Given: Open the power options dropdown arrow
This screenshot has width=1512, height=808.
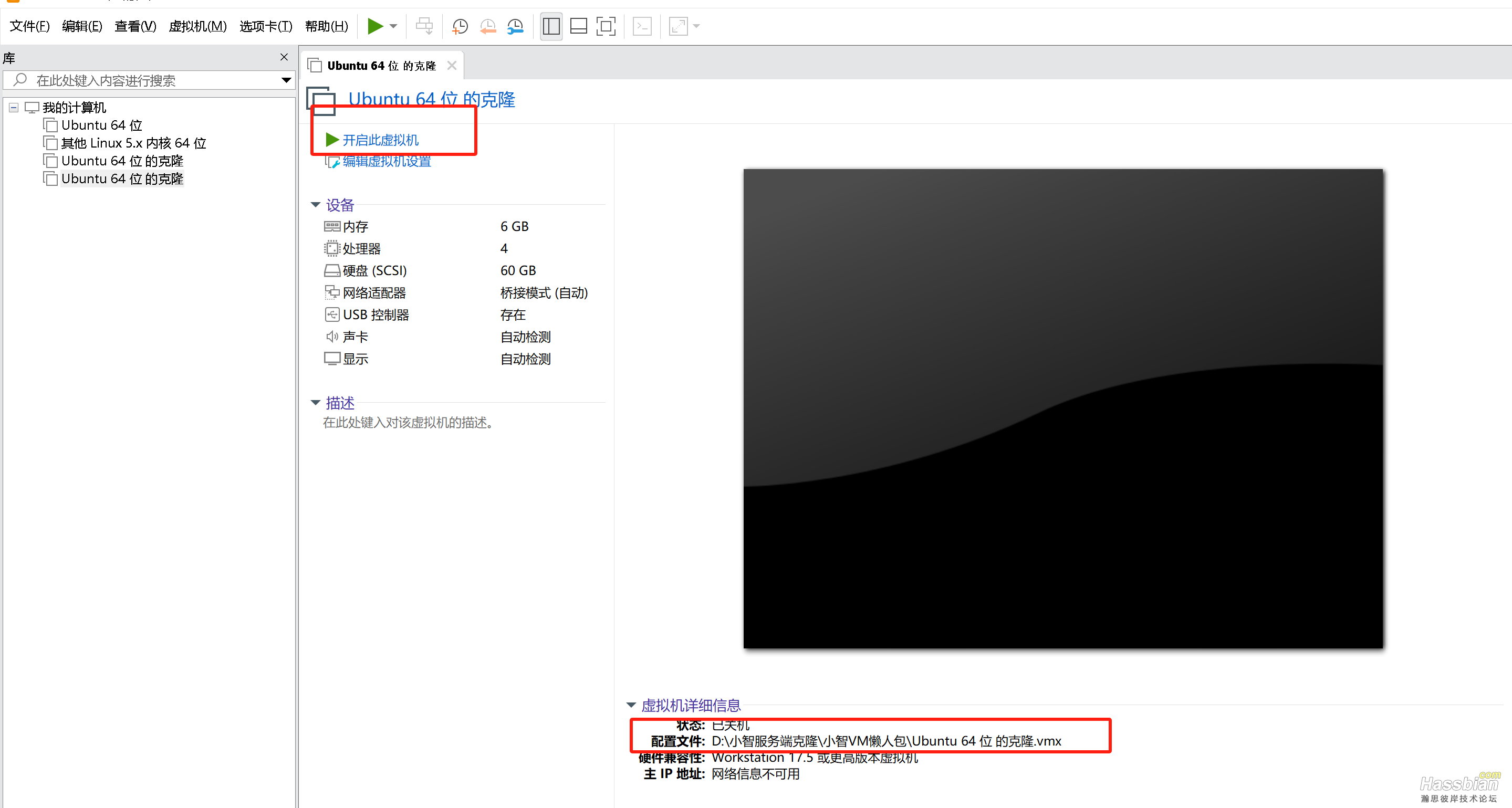Looking at the screenshot, I should [x=394, y=26].
